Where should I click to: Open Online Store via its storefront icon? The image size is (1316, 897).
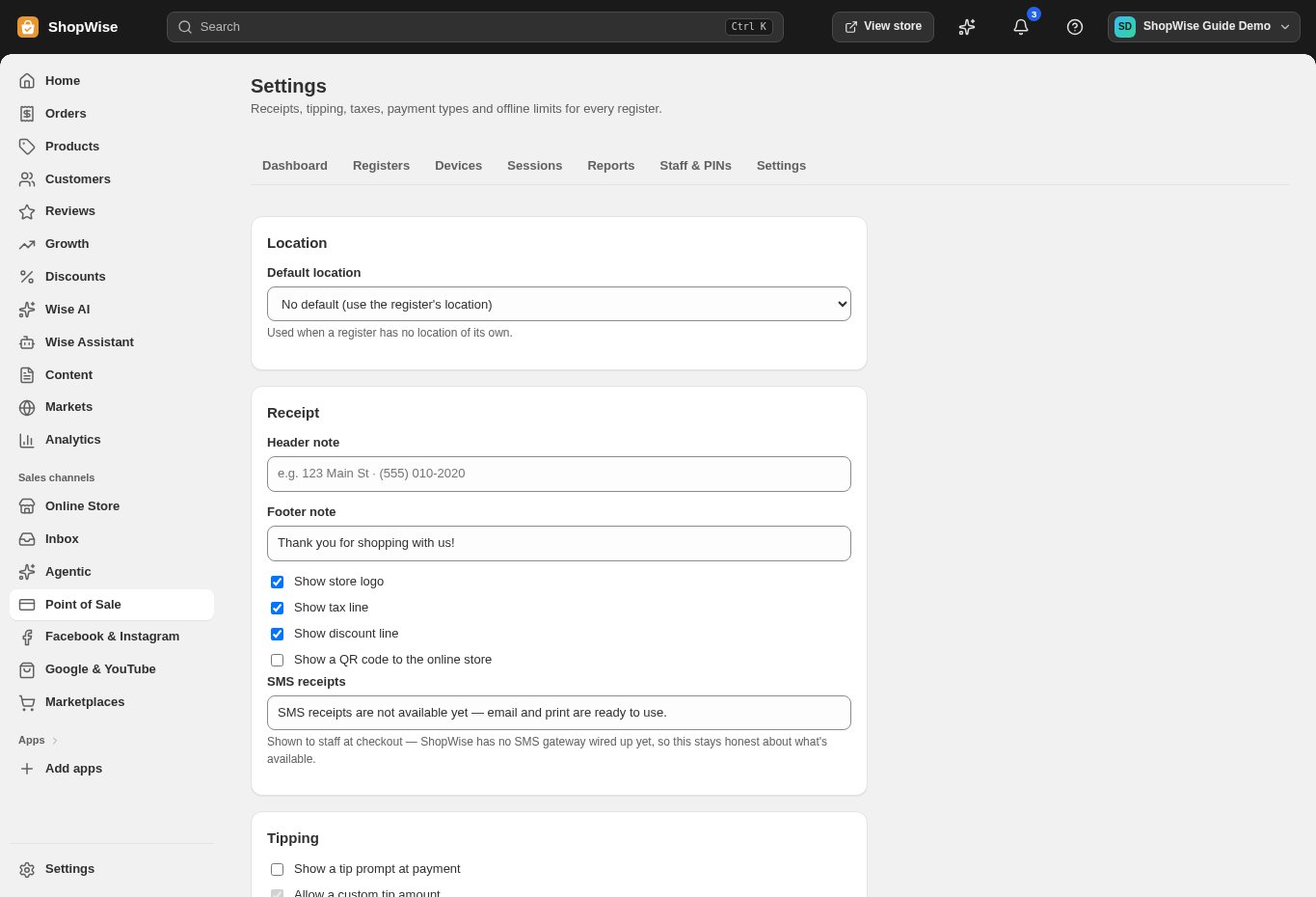click(27, 506)
